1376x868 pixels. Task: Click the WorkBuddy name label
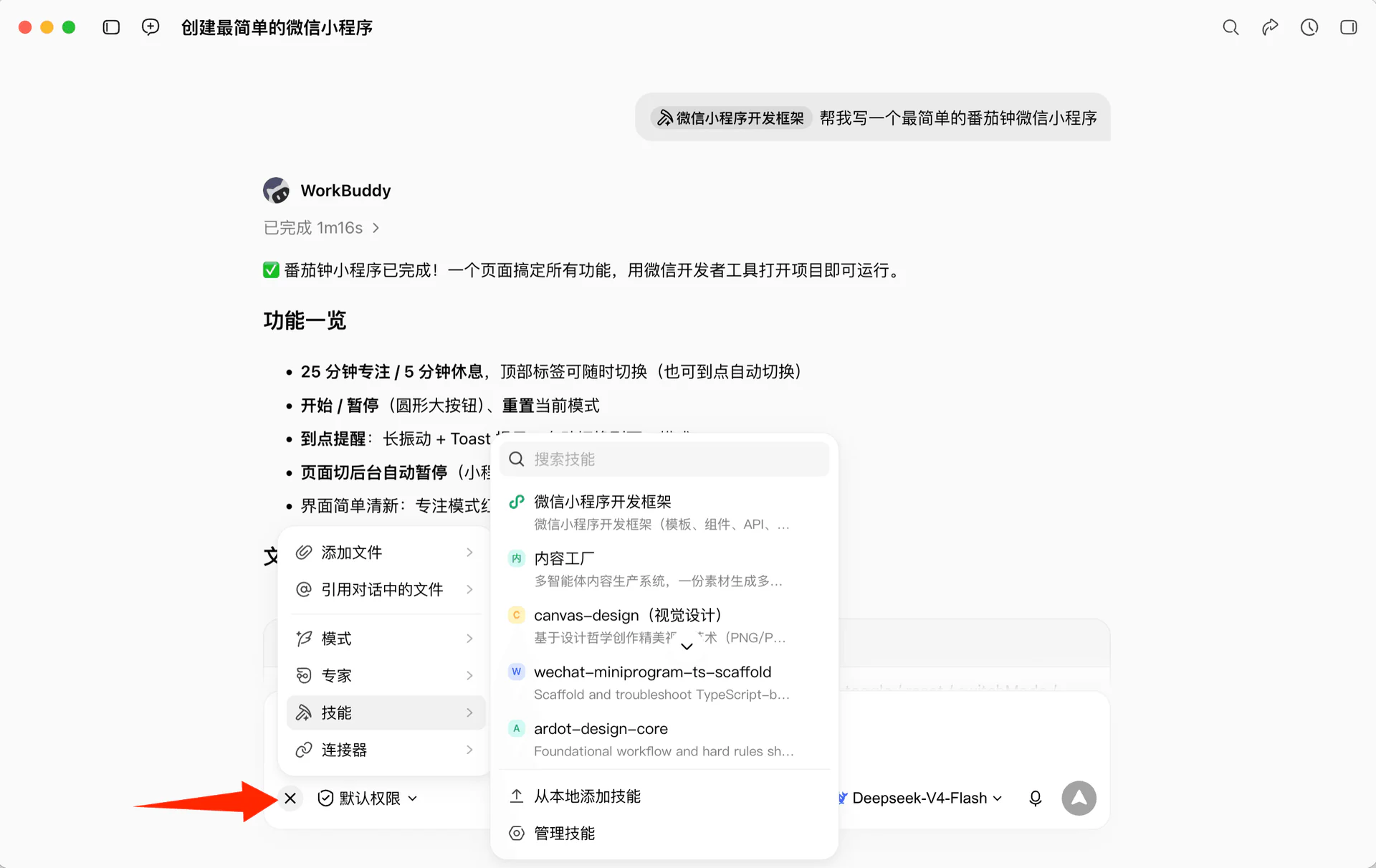pos(345,191)
